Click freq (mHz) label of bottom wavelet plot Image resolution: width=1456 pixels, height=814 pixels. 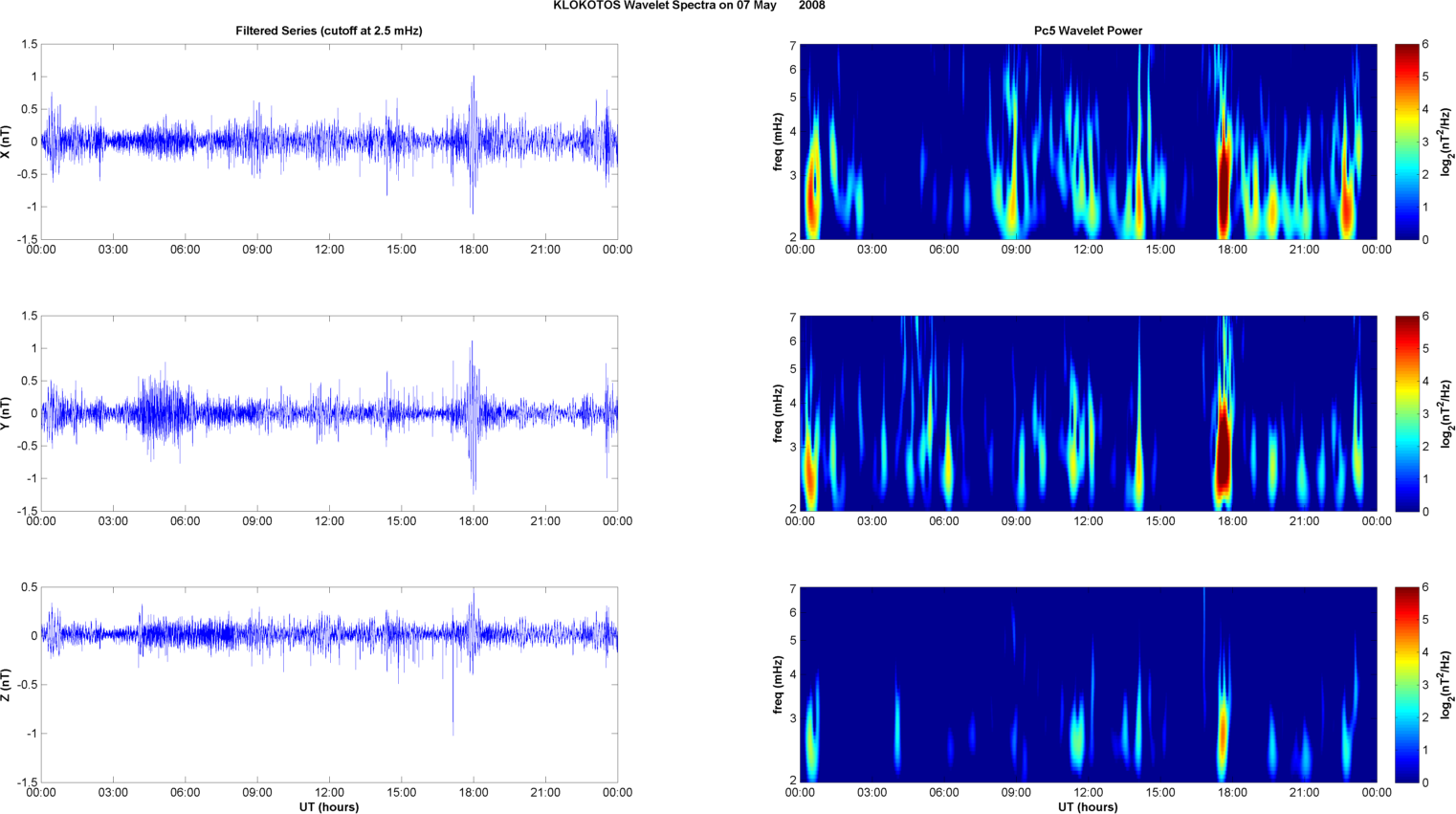click(x=779, y=685)
